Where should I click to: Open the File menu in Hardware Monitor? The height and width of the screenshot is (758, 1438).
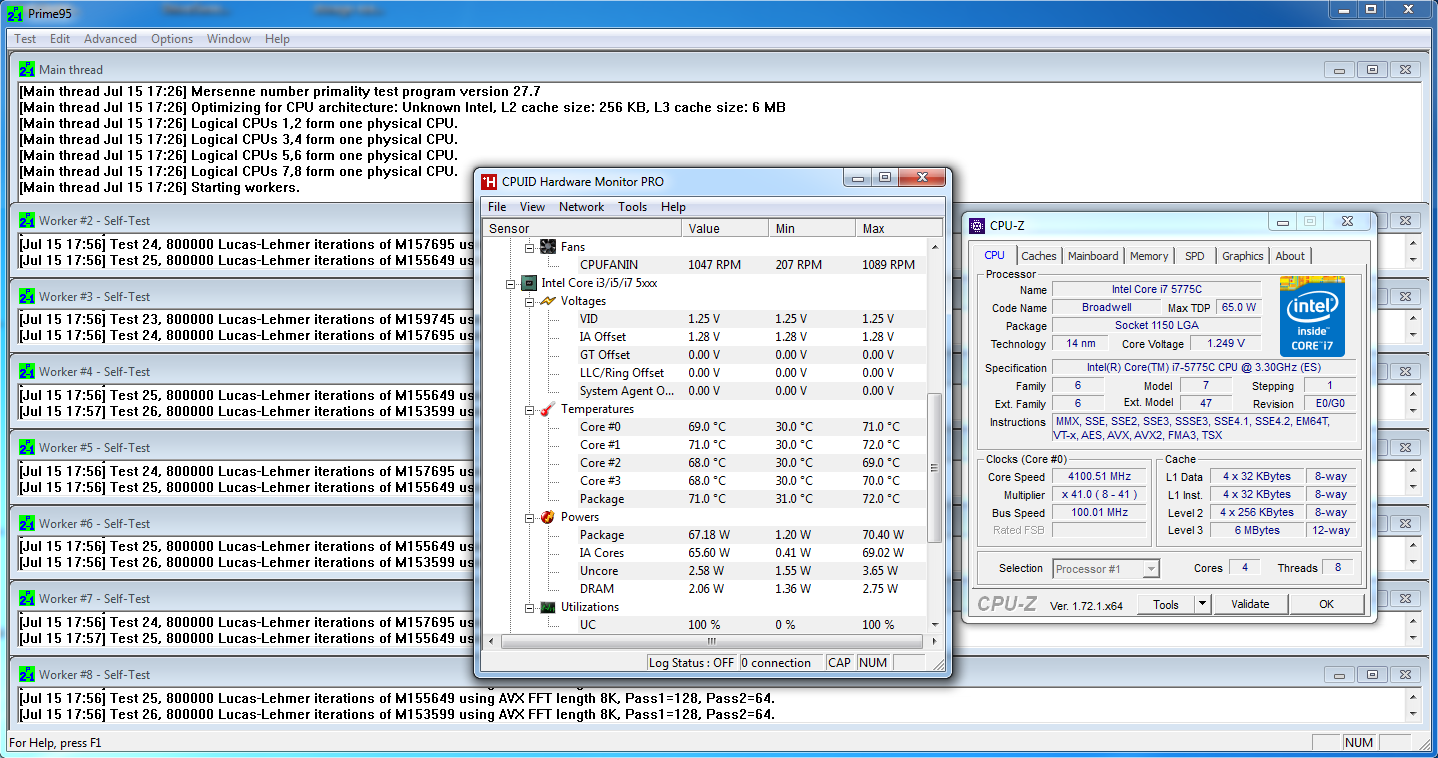coord(497,207)
